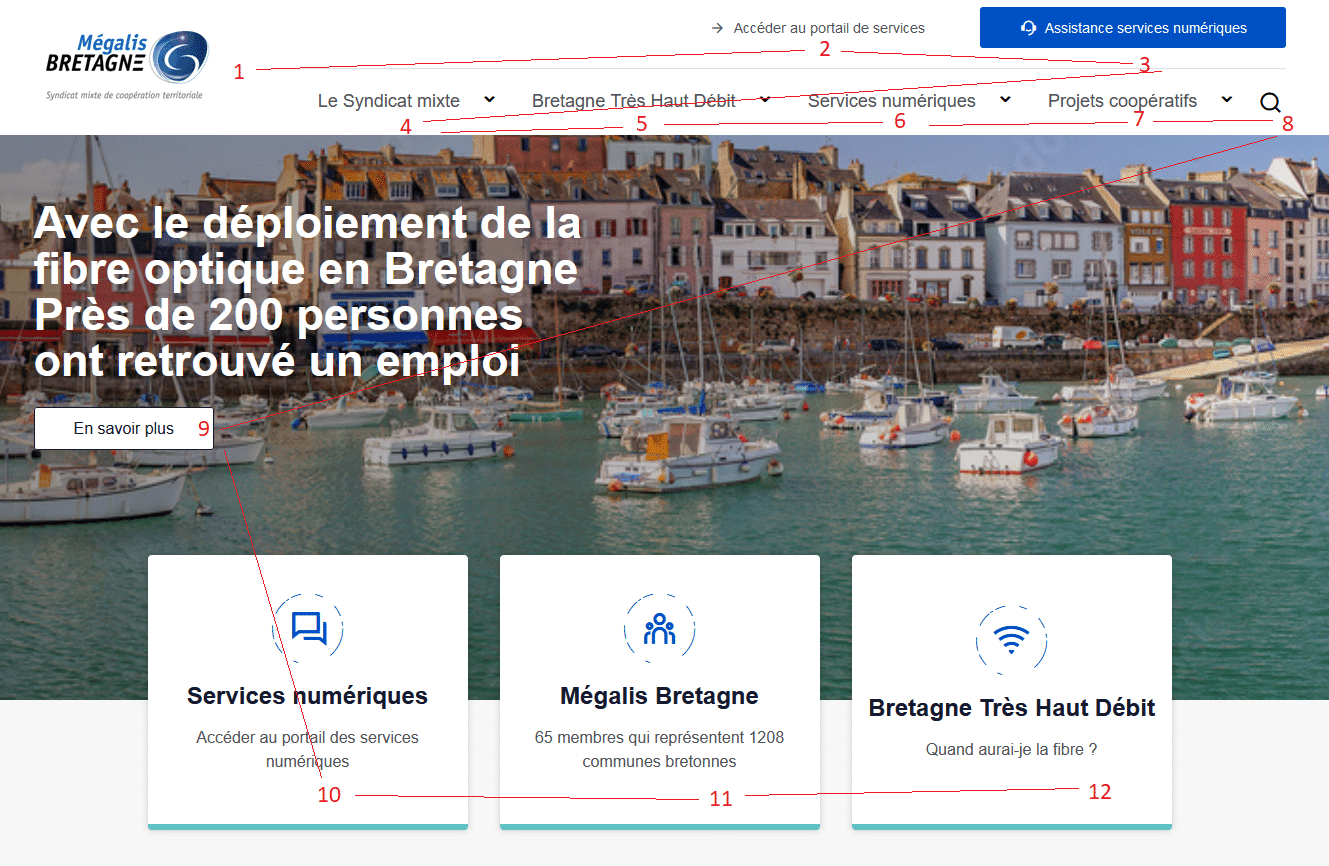Click the people group icon in Mégalis Bretagne card
The image size is (1329, 866).
(660, 629)
